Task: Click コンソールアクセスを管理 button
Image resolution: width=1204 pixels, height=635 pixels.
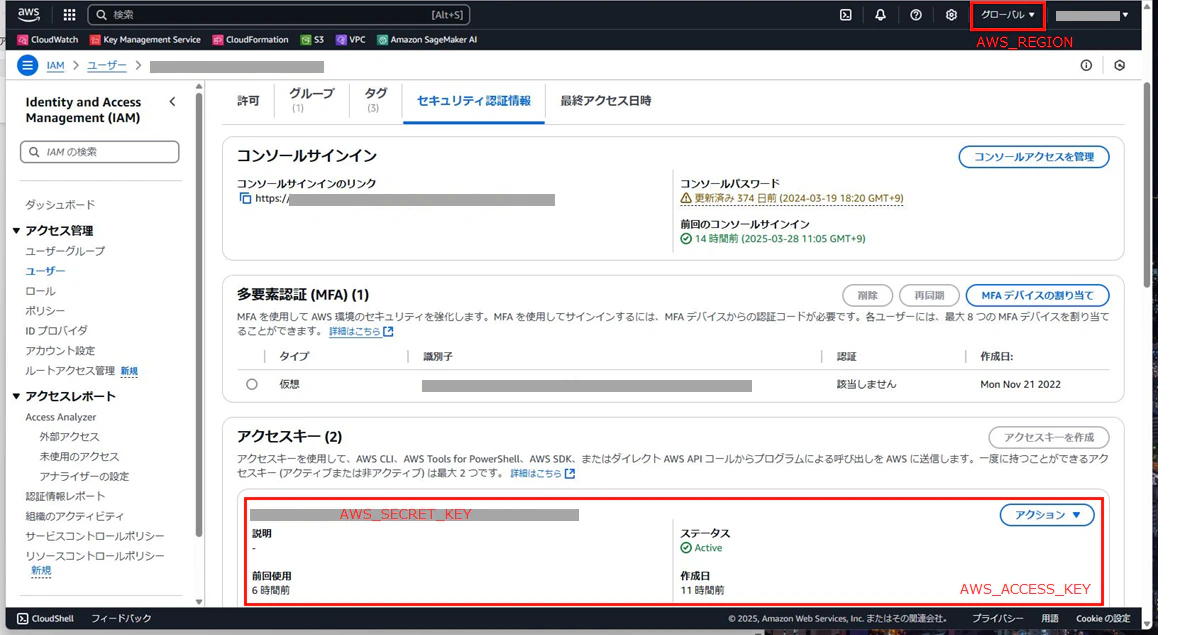Action: 1034,156
